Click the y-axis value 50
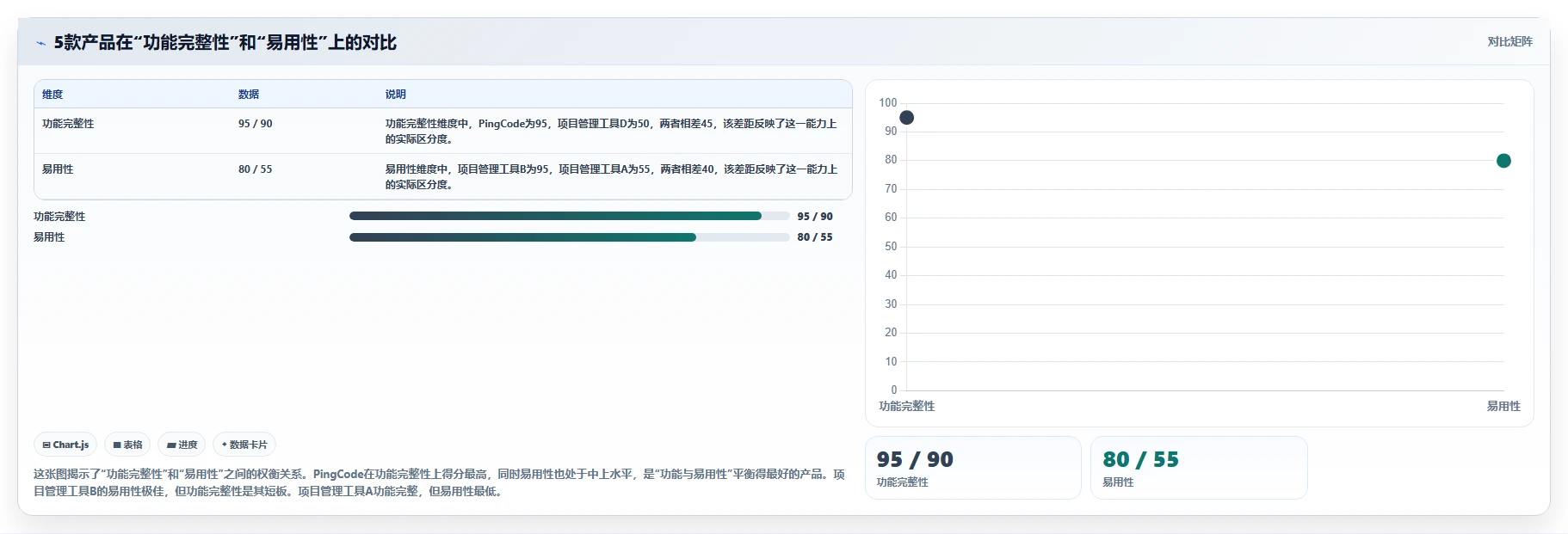Screen dimensions: 1568x534 (891, 247)
